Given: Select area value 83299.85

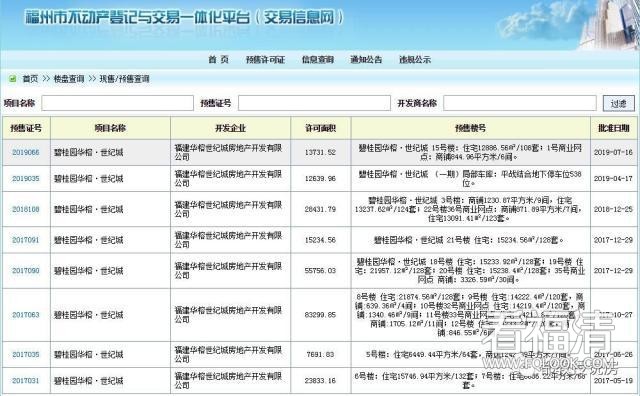Looking at the screenshot, I should pos(320,315).
